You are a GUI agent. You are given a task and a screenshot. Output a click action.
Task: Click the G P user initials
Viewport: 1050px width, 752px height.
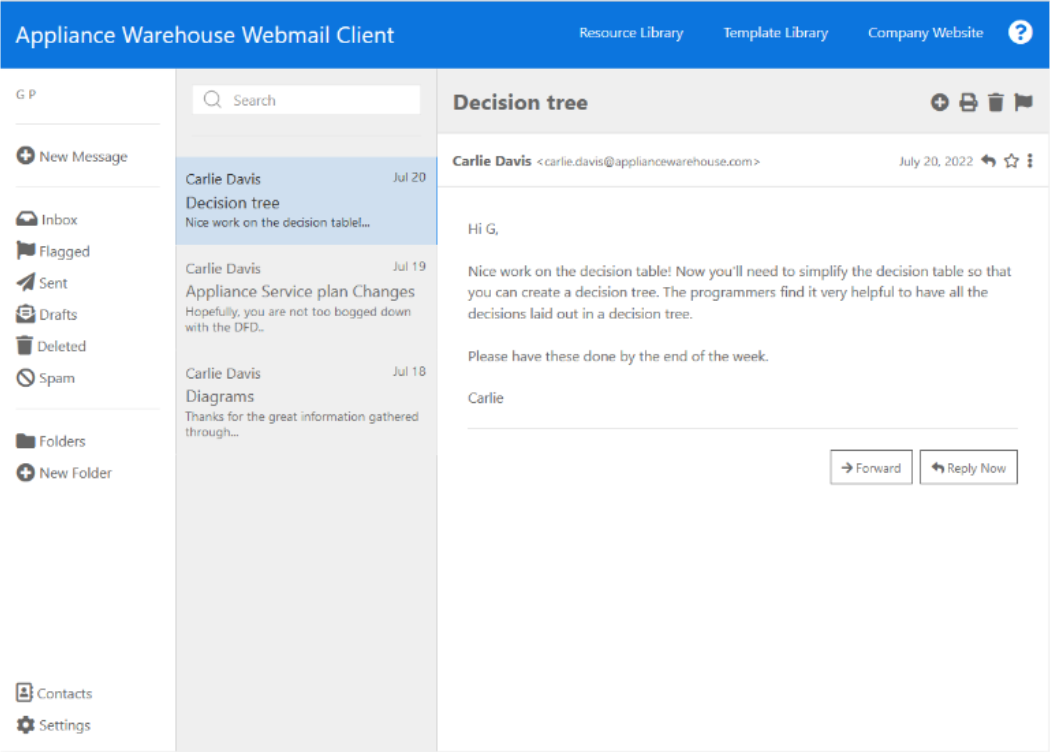[26, 94]
